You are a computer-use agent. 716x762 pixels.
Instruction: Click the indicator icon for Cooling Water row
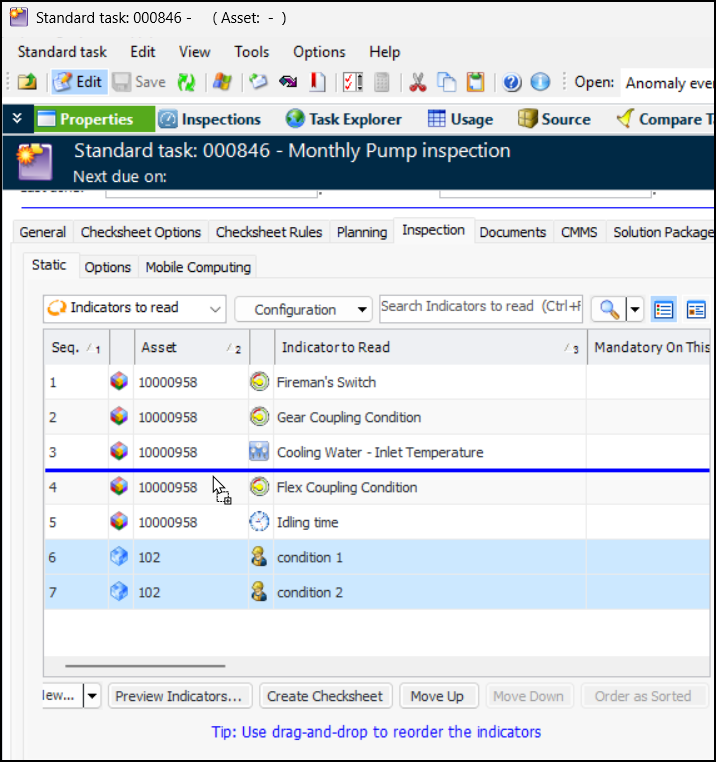coord(259,451)
